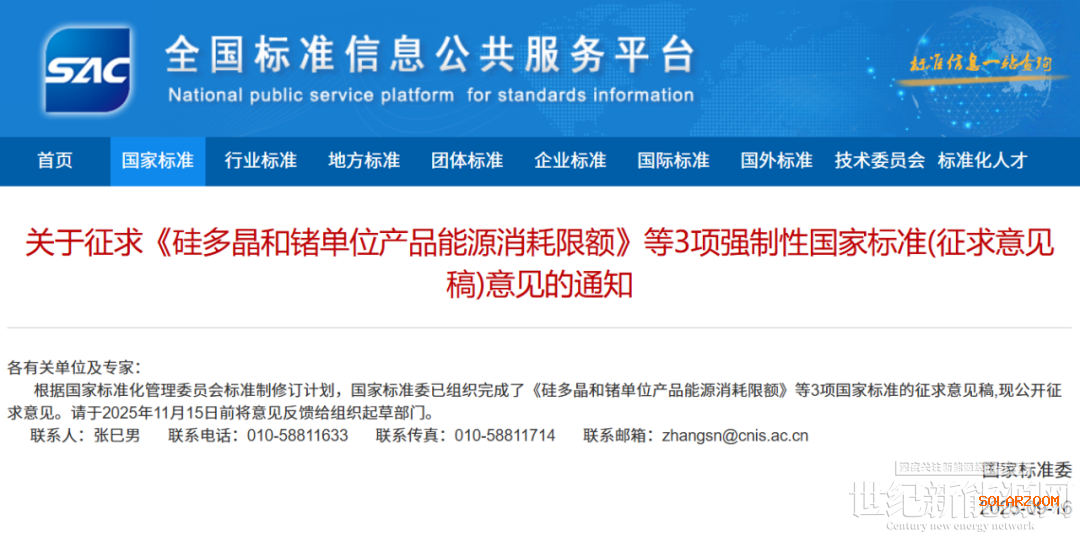Navigate to 企业标准 in the nav bar
Viewport: 1080px width, 536px height.
click(x=570, y=161)
